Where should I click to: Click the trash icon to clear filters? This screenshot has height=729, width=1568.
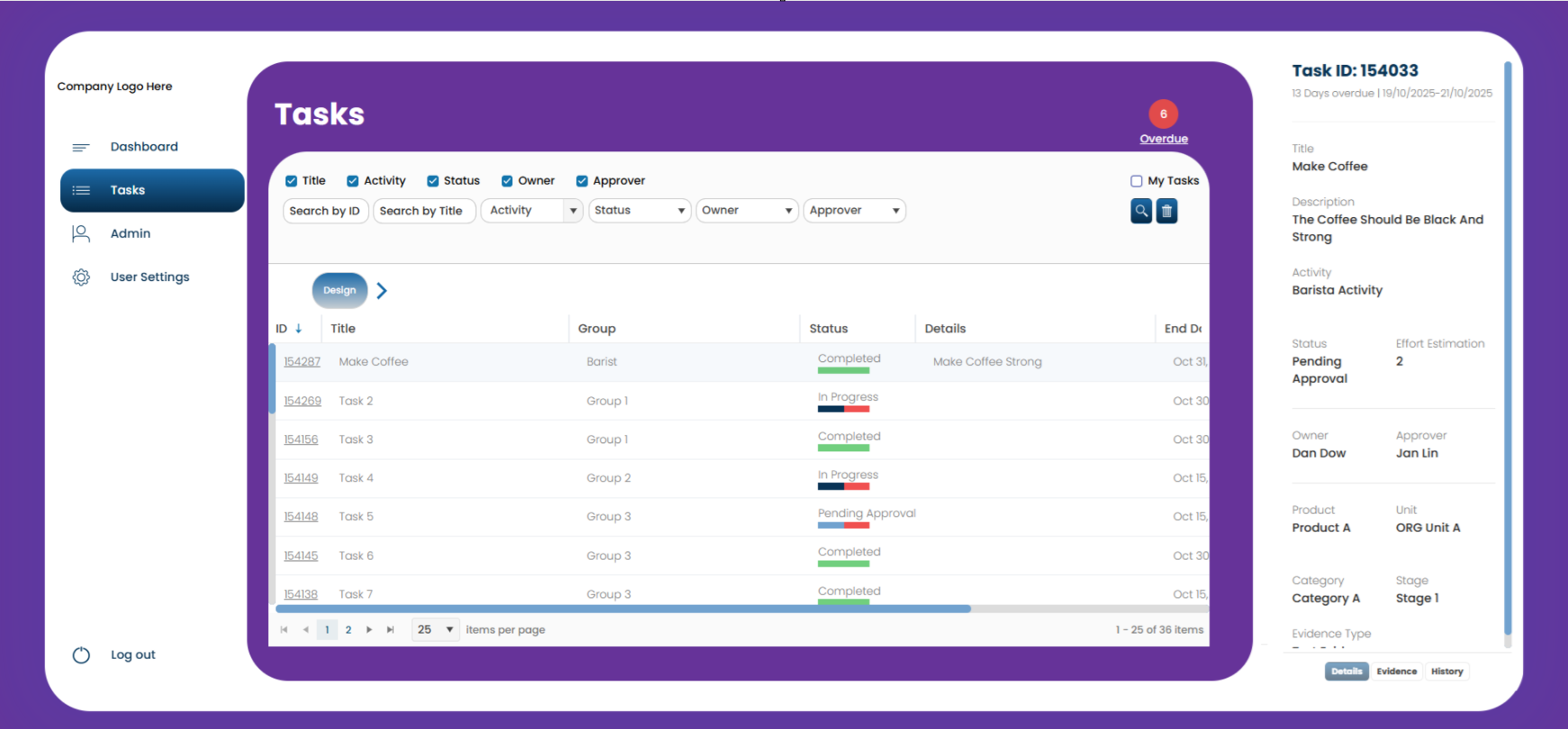click(1166, 211)
